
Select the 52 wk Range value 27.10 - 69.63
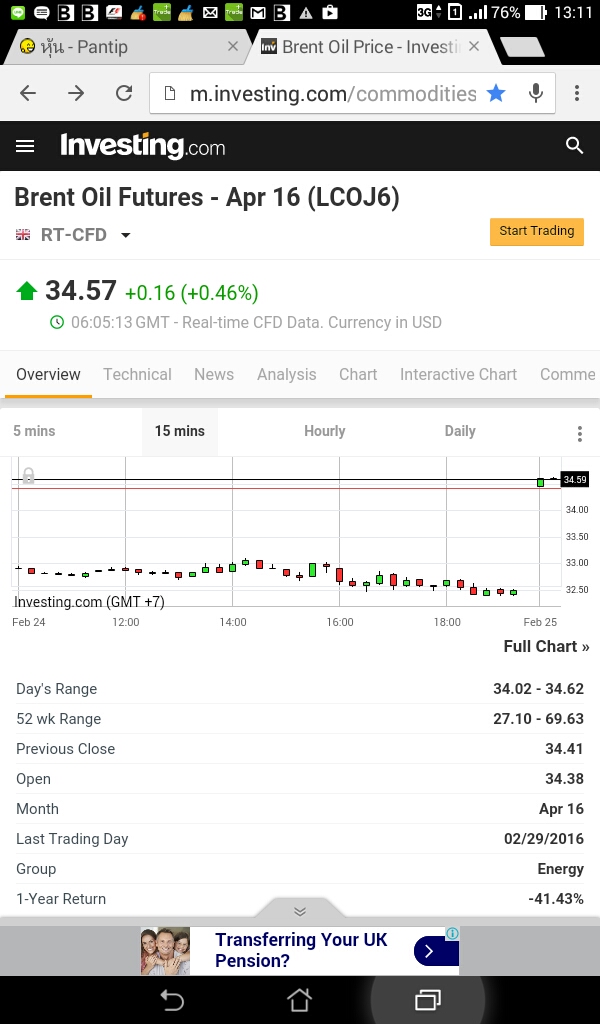pos(538,719)
